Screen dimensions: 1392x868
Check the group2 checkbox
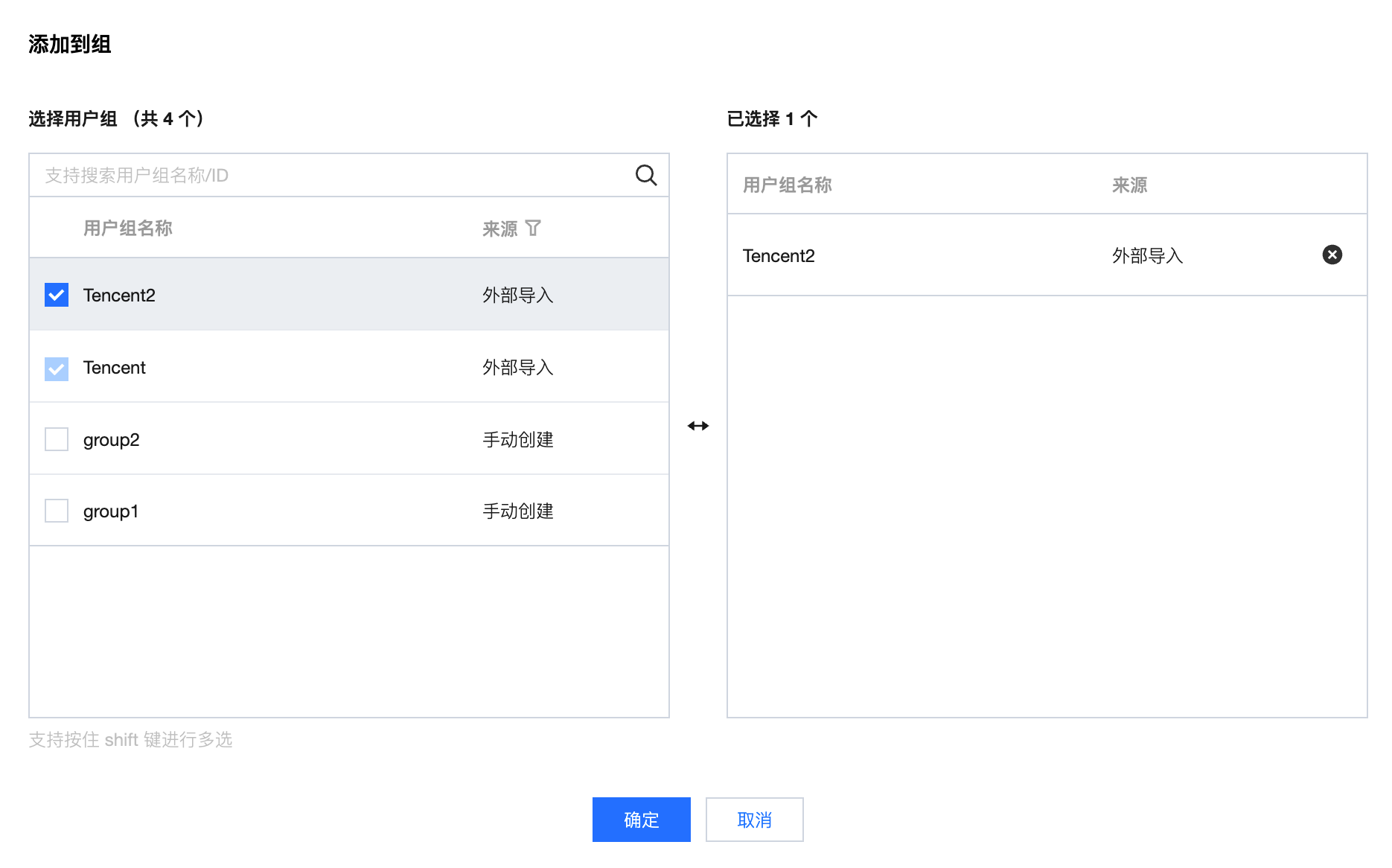(x=57, y=439)
